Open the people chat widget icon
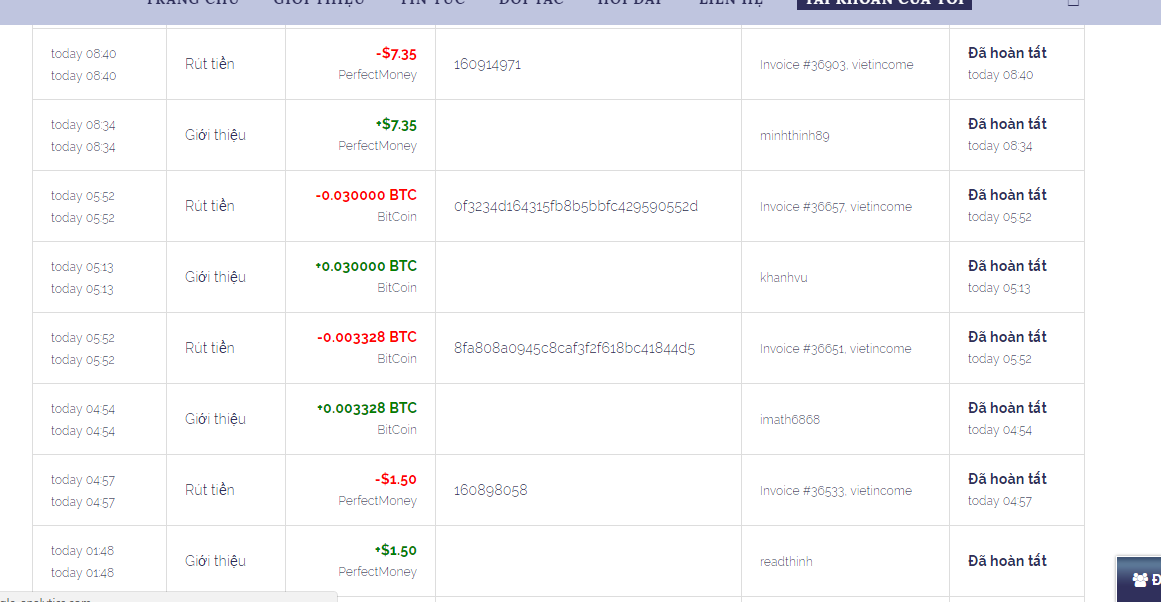Image resolution: width=1161 pixels, height=602 pixels. tap(1140, 580)
